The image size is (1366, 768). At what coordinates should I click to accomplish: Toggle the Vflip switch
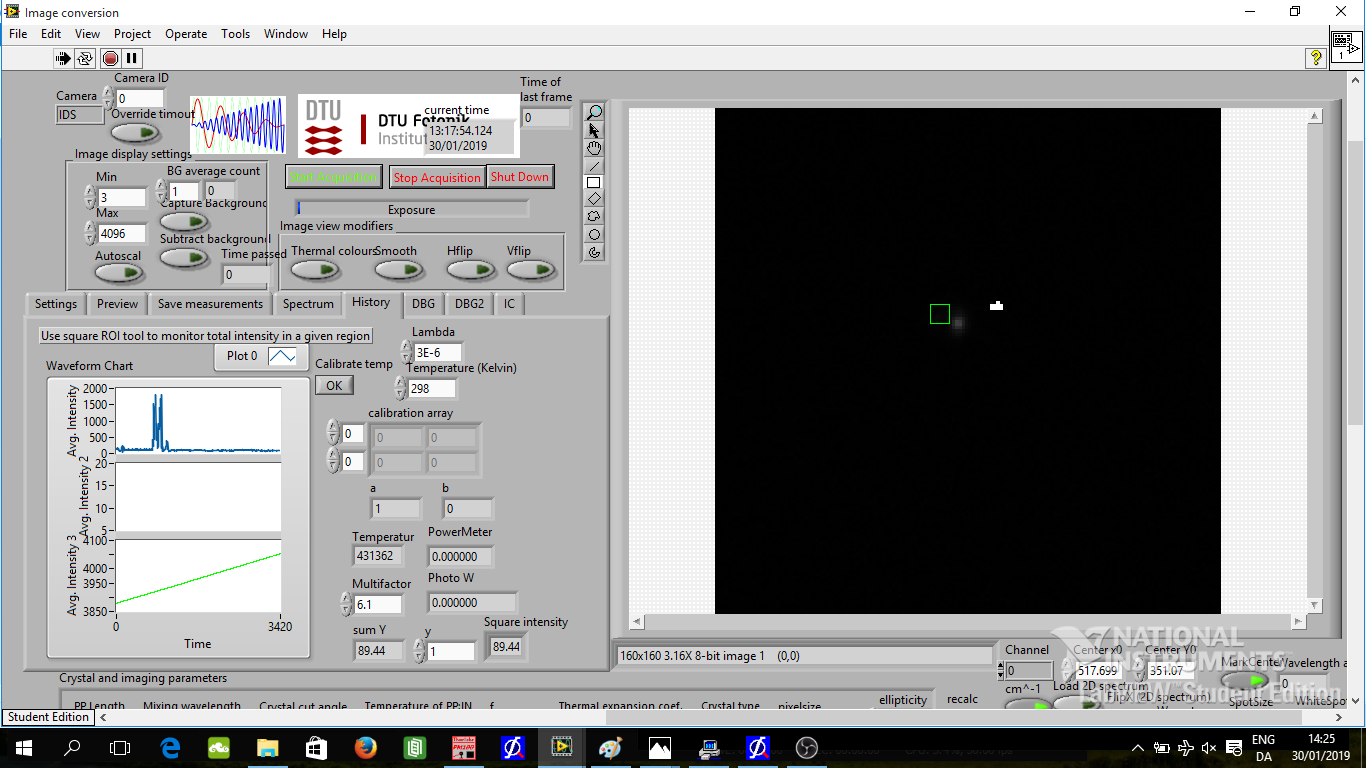tap(531, 270)
